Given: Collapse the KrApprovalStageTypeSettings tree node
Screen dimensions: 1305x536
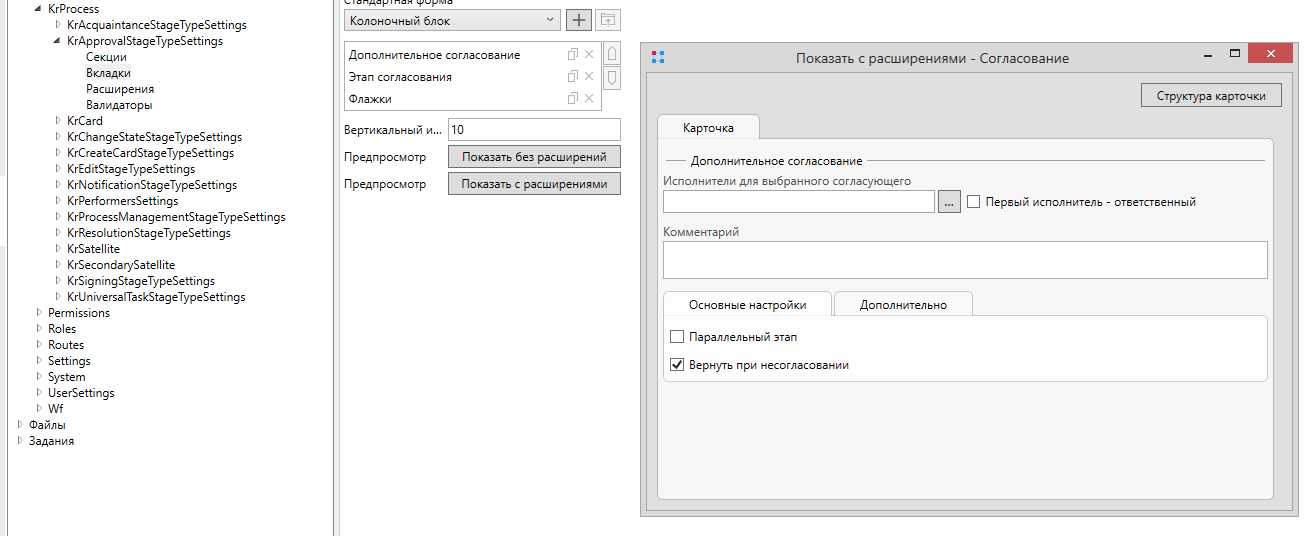Looking at the screenshot, I should pyautogui.click(x=57, y=41).
